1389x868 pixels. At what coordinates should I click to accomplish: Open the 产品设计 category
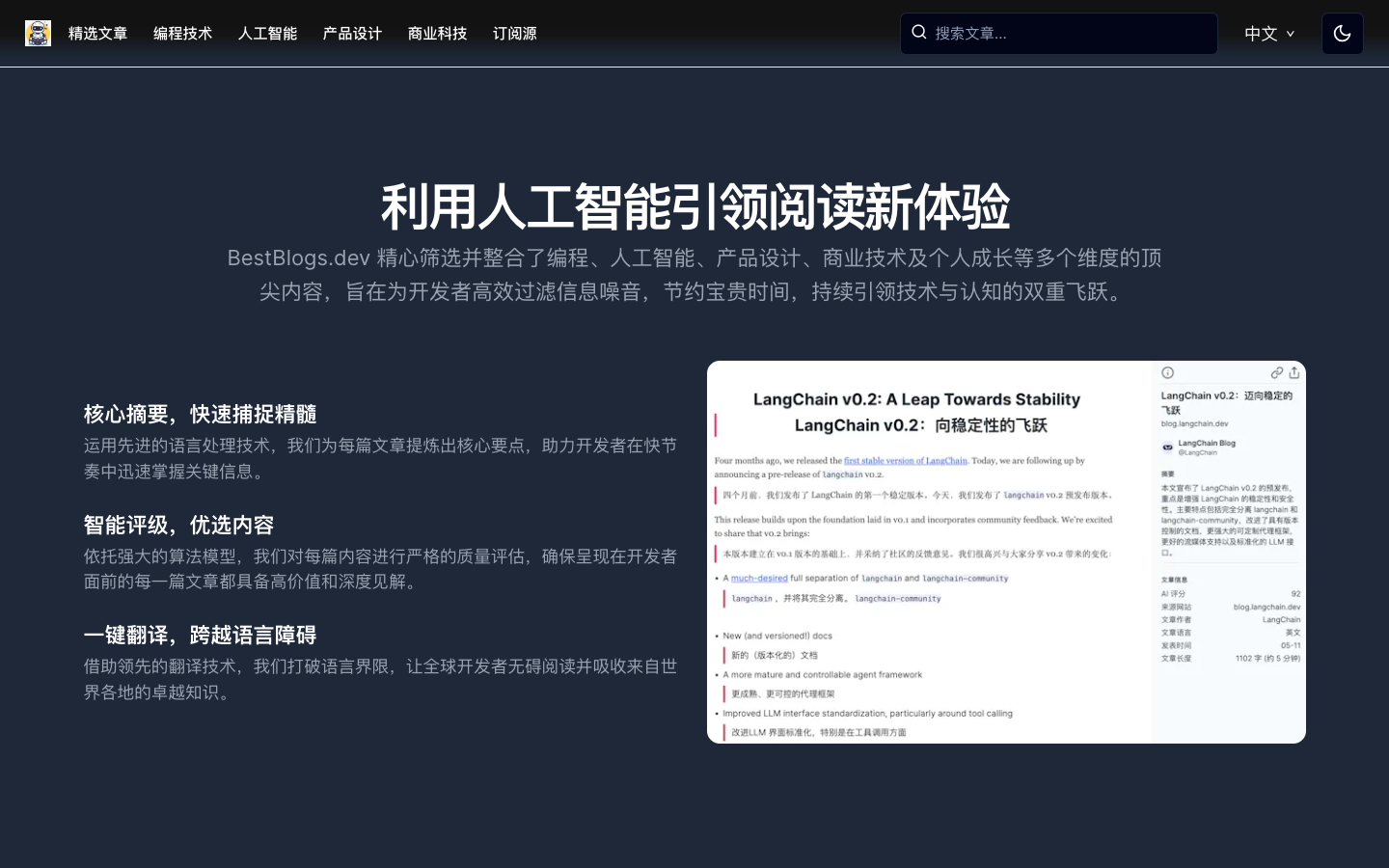(x=352, y=34)
